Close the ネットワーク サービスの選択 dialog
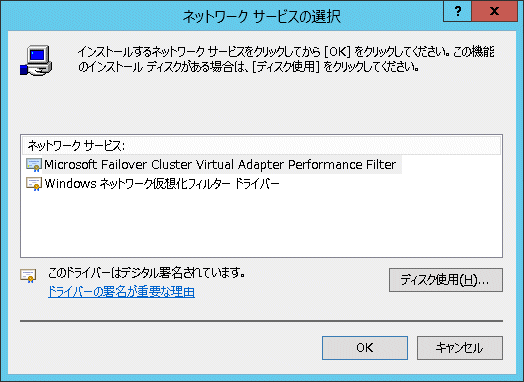 click(x=494, y=12)
